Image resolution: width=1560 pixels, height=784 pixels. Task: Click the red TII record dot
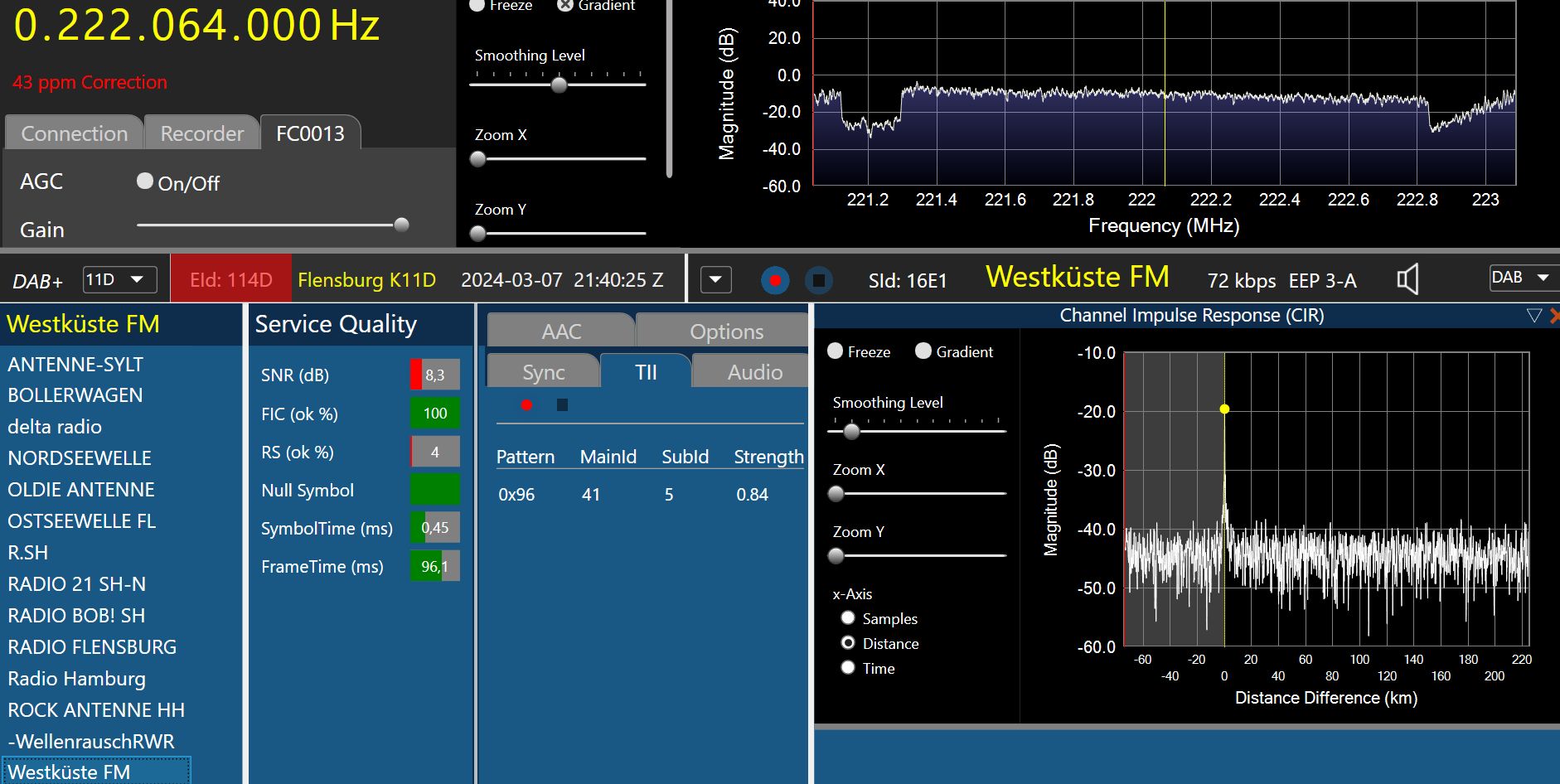pos(526,404)
